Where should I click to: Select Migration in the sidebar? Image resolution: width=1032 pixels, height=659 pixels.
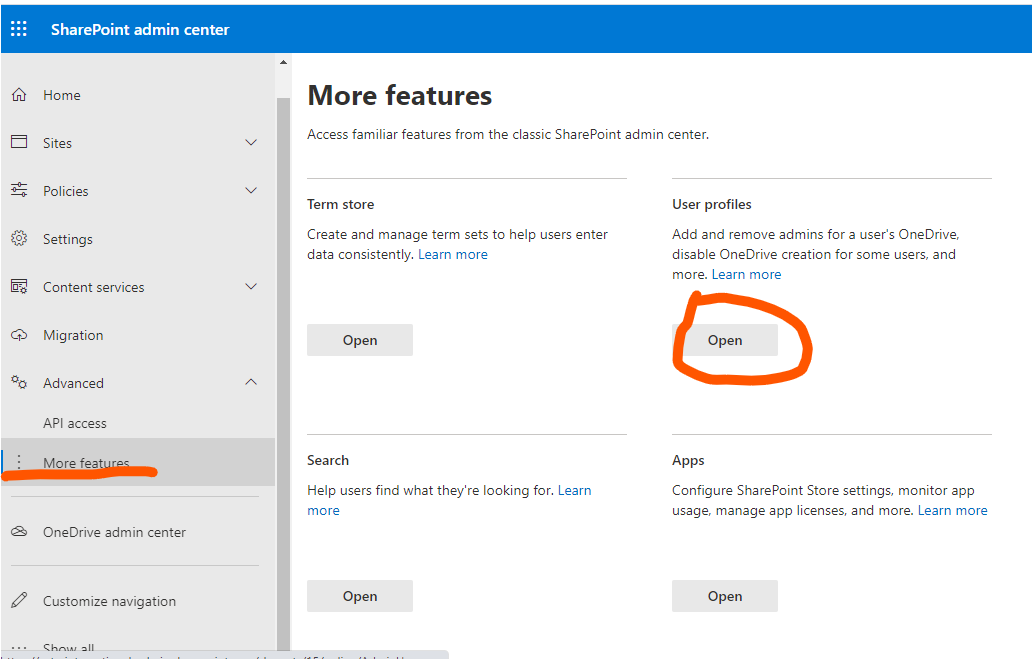click(73, 336)
